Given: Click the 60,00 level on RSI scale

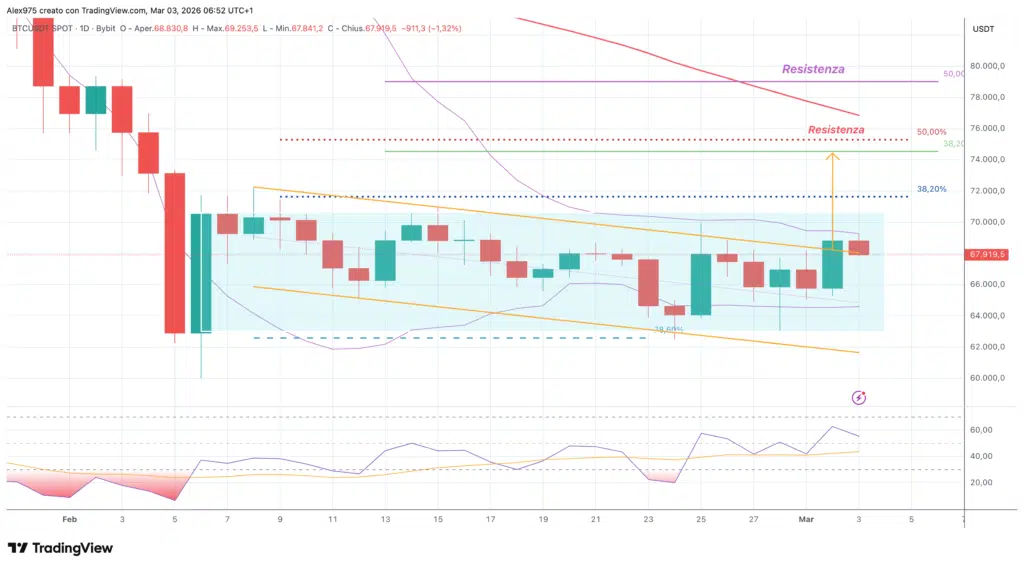Looking at the screenshot, I should pos(980,430).
